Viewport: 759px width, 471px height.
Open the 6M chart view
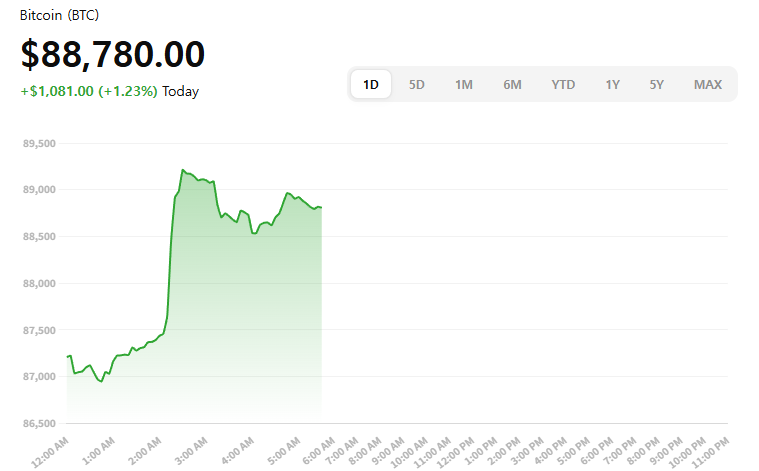(512, 85)
